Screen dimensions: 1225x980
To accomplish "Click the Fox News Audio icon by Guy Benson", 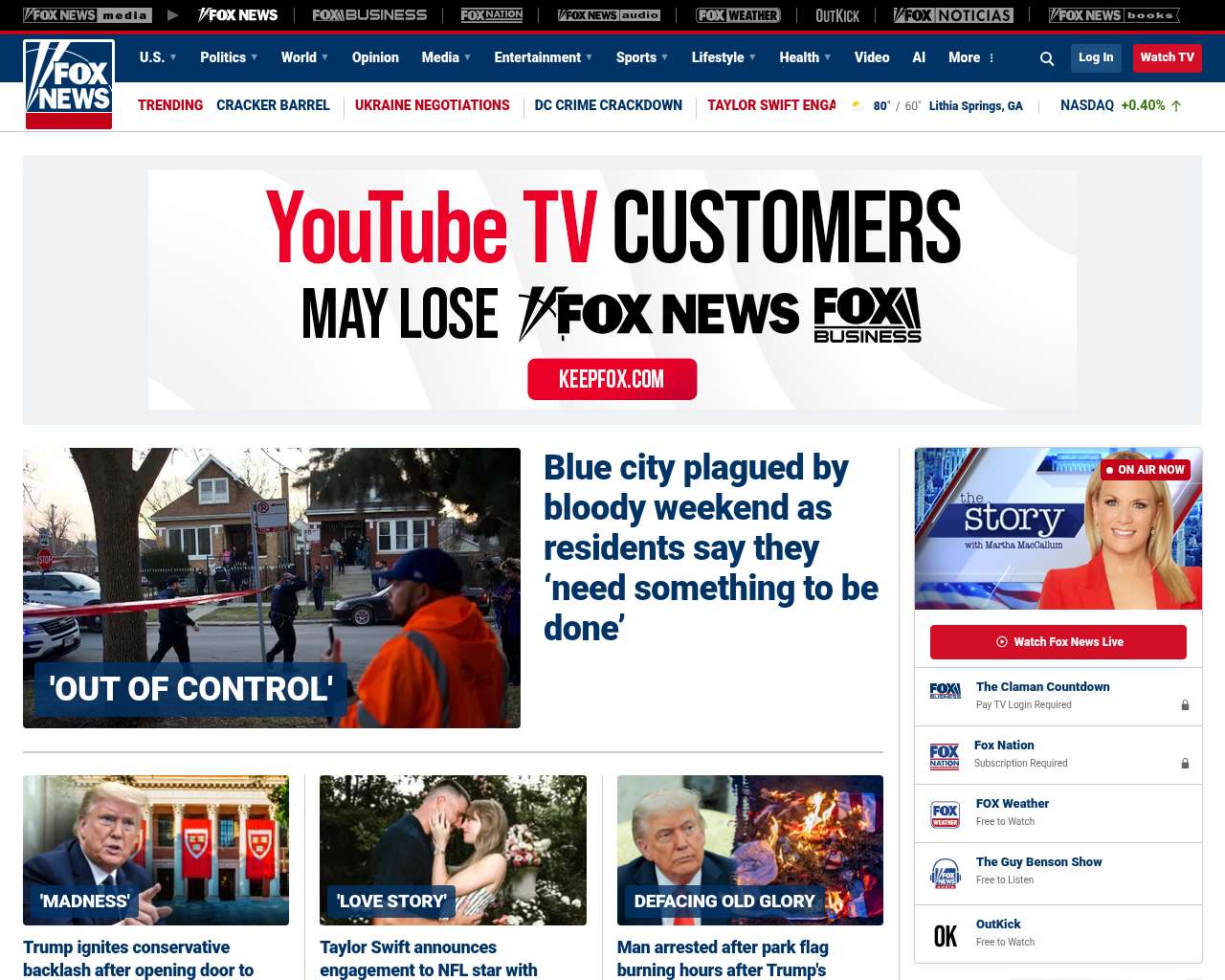I will point(946,874).
